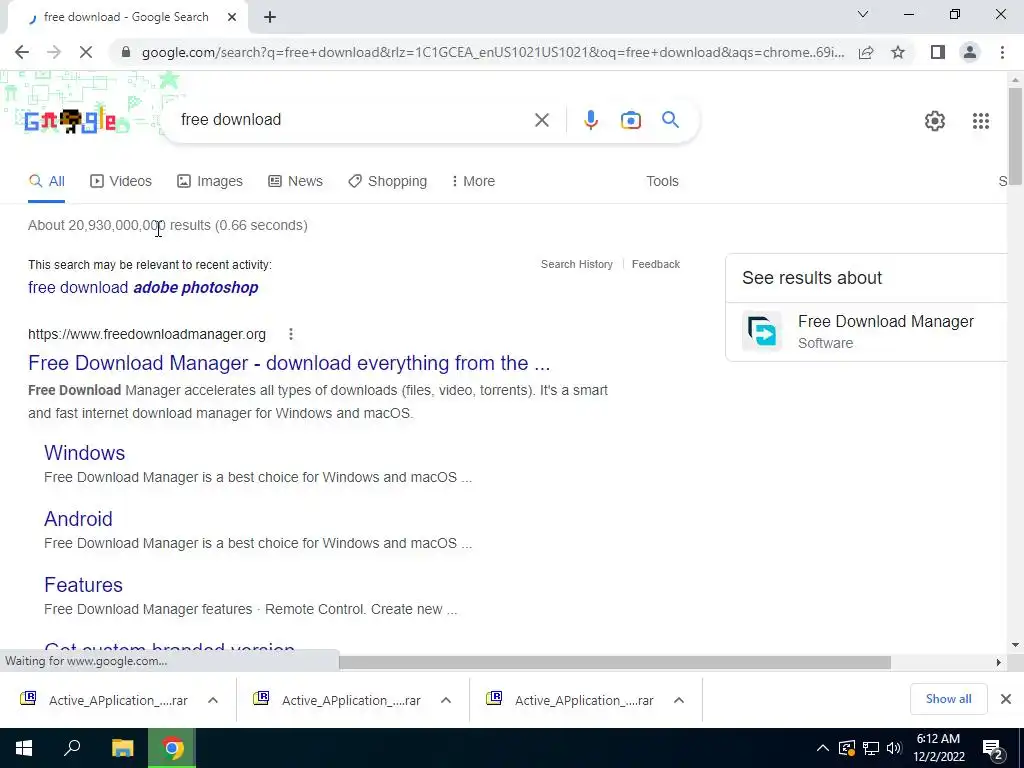Show all downloads
The height and width of the screenshot is (768, 1024).
pos(948,699)
